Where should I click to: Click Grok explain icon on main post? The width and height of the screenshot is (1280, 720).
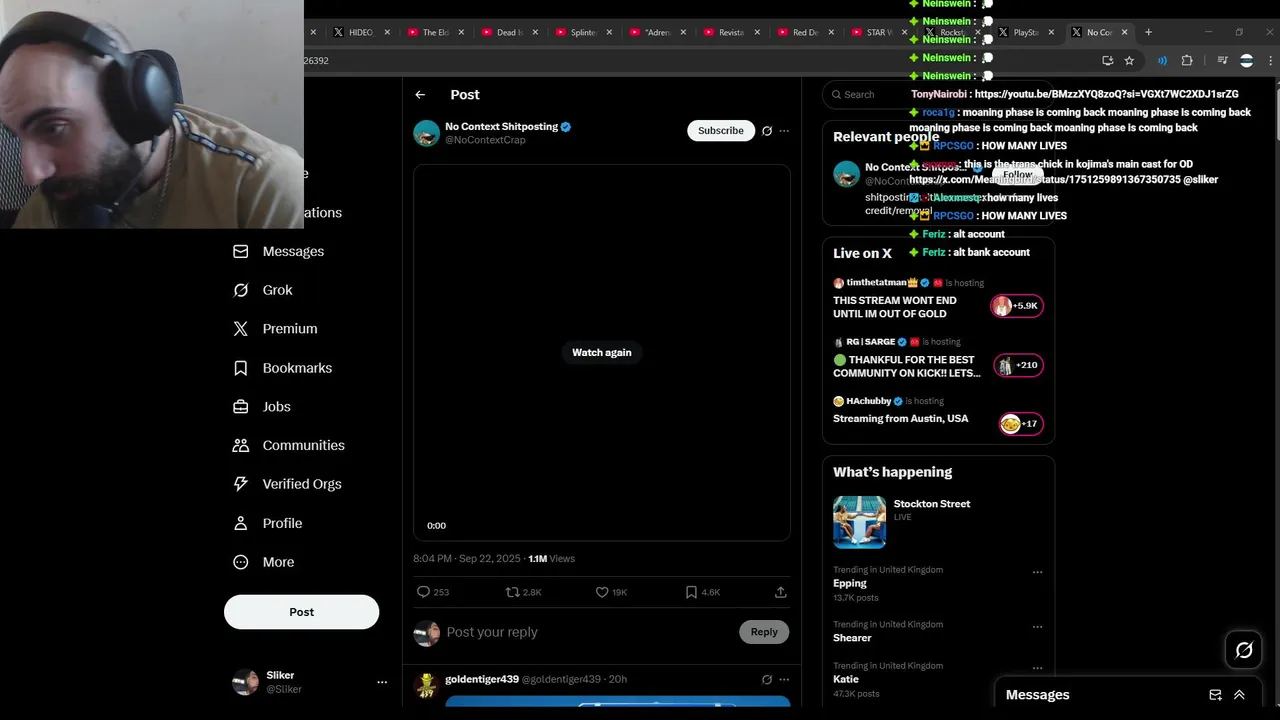click(x=767, y=131)
